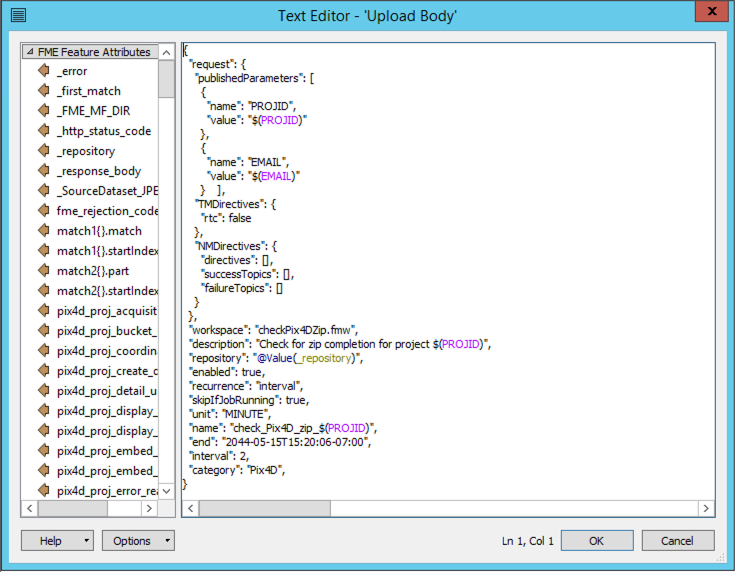Viewport: 735px width, 572px height.
Task: Click the icon next to _http_status_code
Action: coord(44,131)
